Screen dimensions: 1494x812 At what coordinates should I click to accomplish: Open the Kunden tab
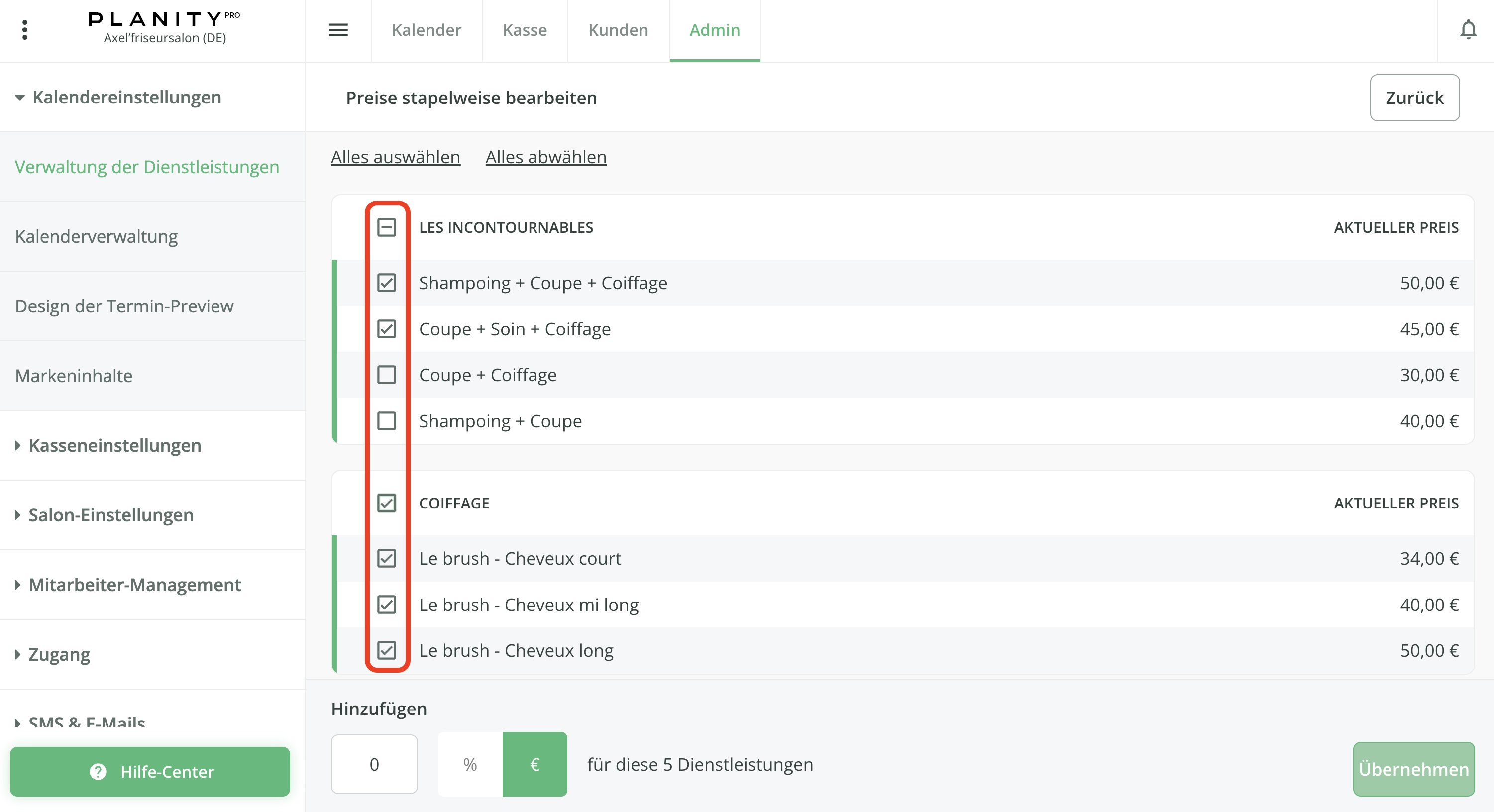618,29
